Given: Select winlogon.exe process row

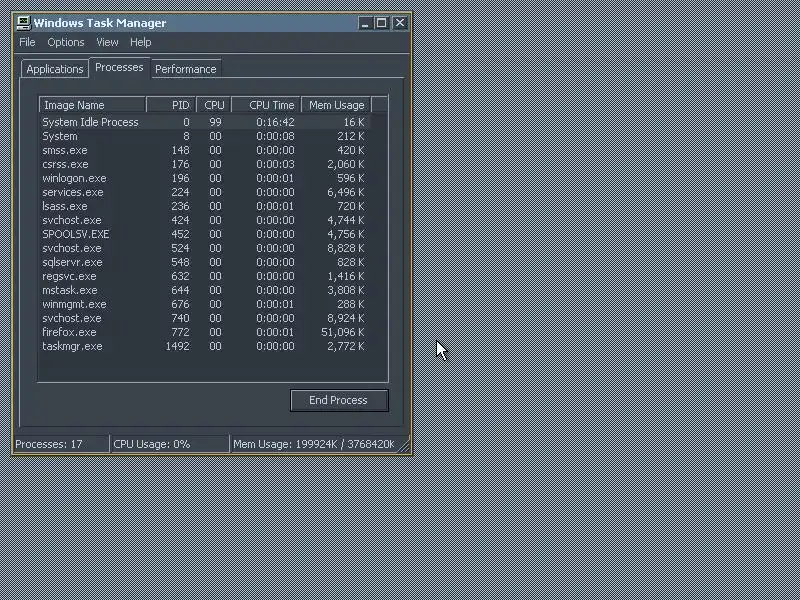Looking at the screenshot, I should point(205,179).
